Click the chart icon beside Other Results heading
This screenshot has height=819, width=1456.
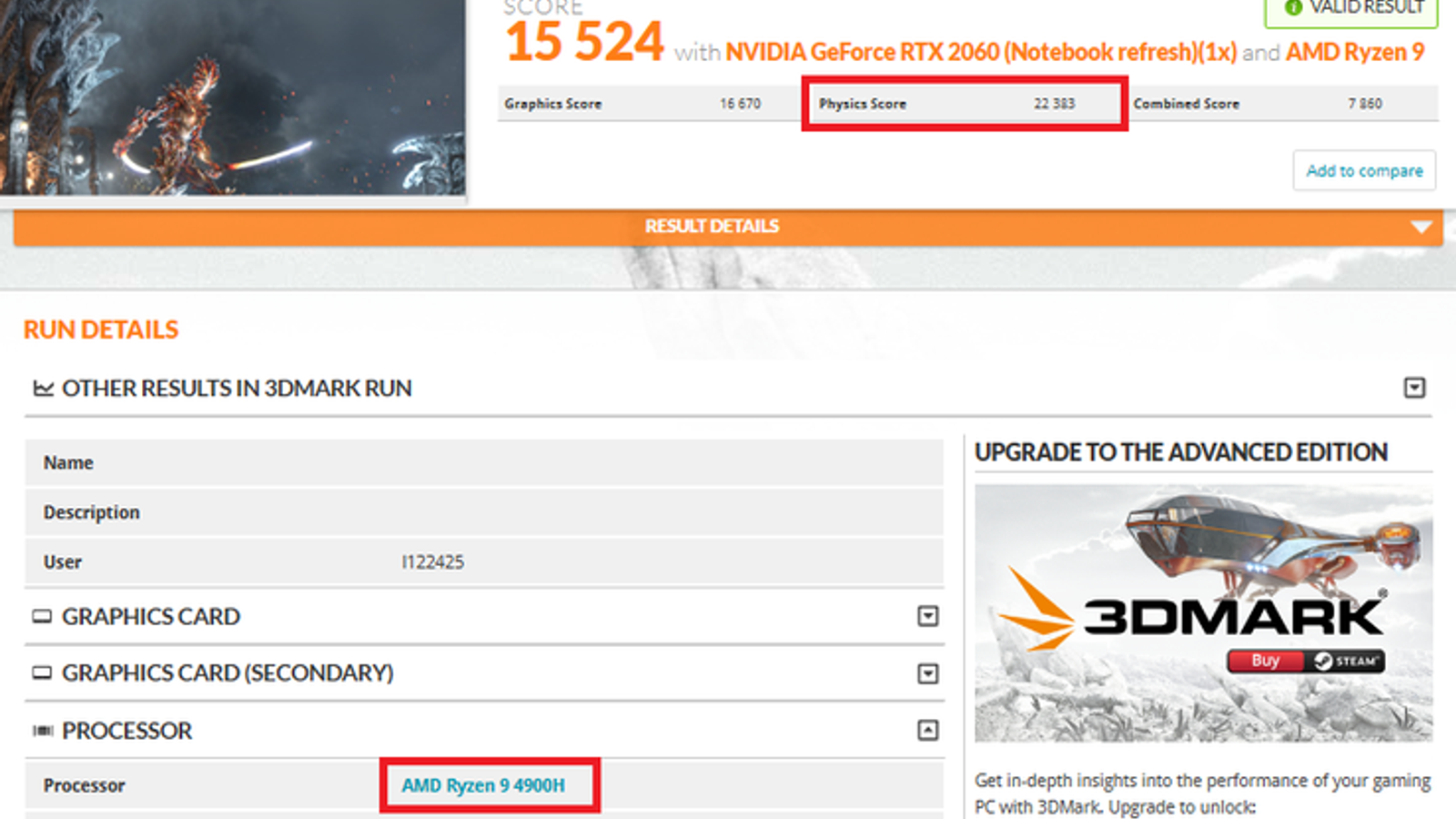[43, 389]
